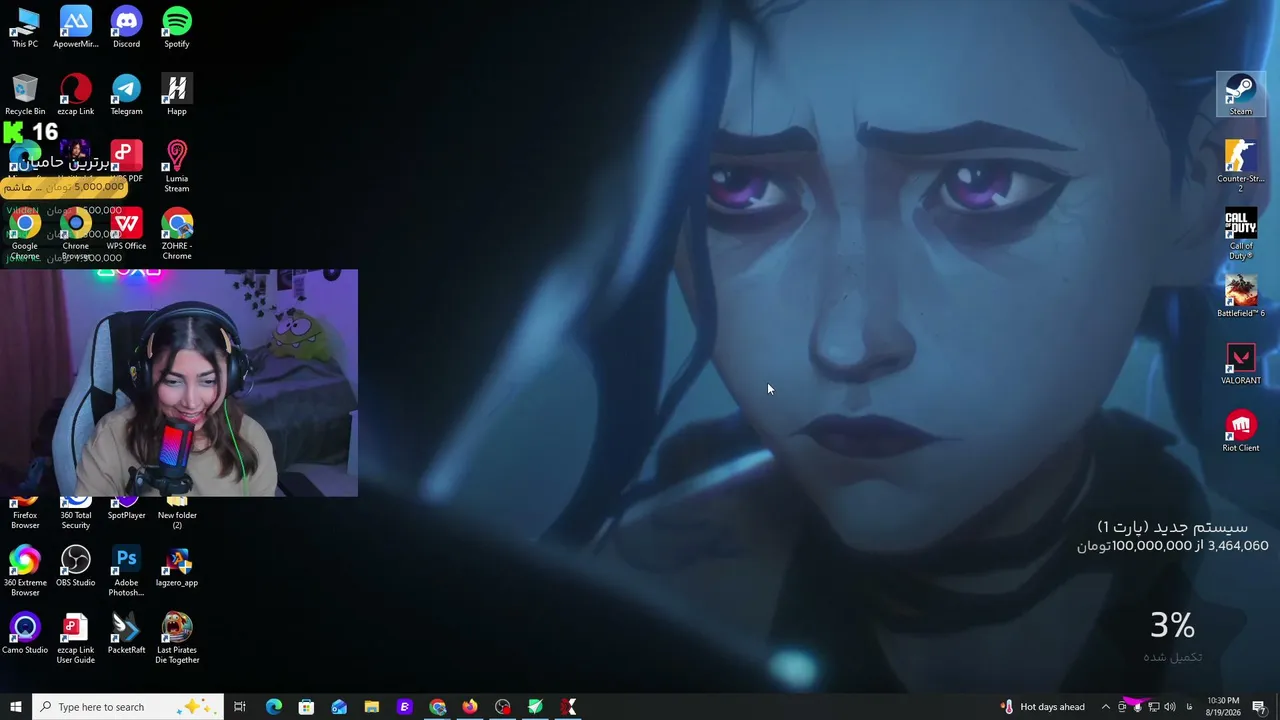This screenshot has width=1280, height=720.
Task: Select the Google Chrome desktop shortcut
Action: 25,235
